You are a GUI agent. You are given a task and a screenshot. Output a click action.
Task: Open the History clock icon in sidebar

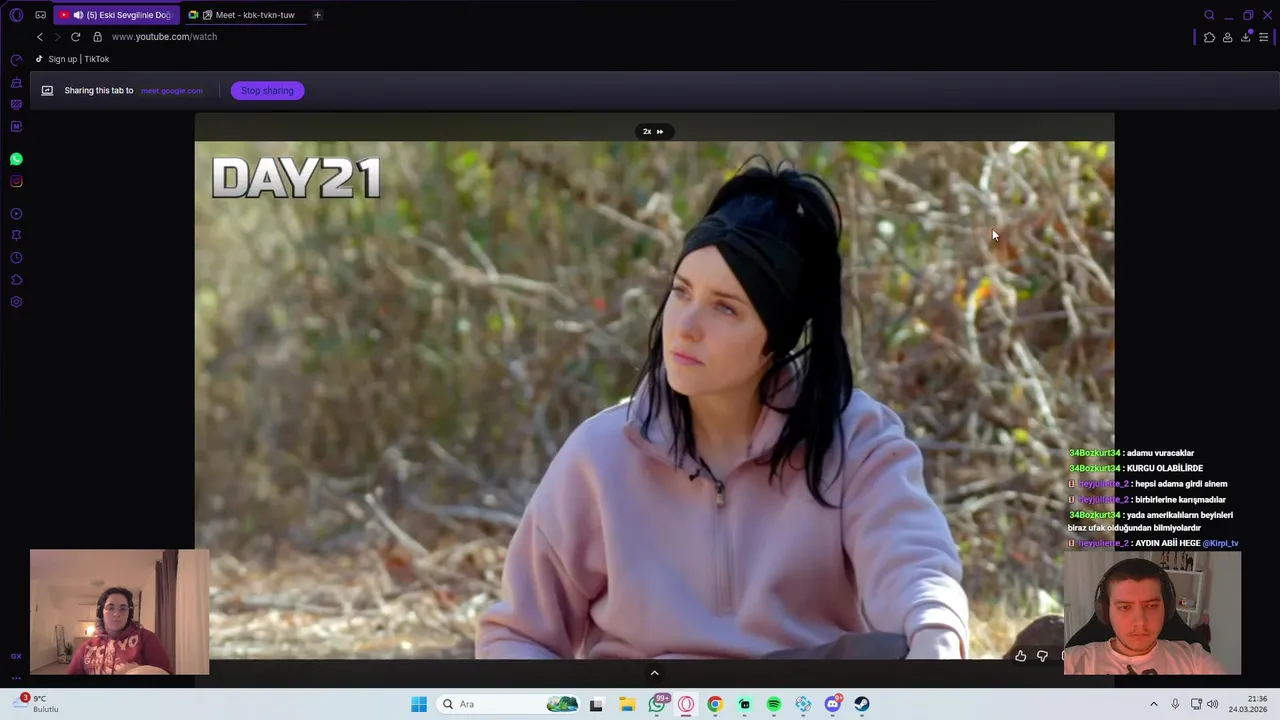pos(16,258)
